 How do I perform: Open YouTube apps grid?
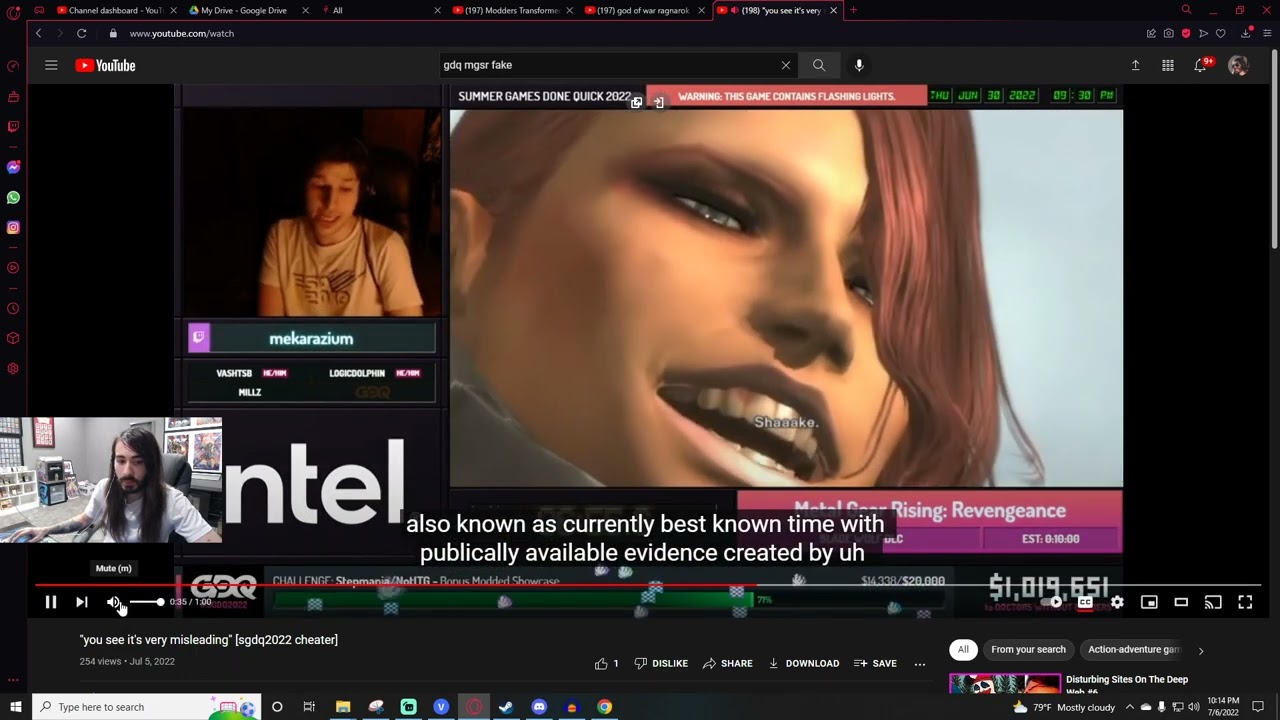[x=1168, y=65]
